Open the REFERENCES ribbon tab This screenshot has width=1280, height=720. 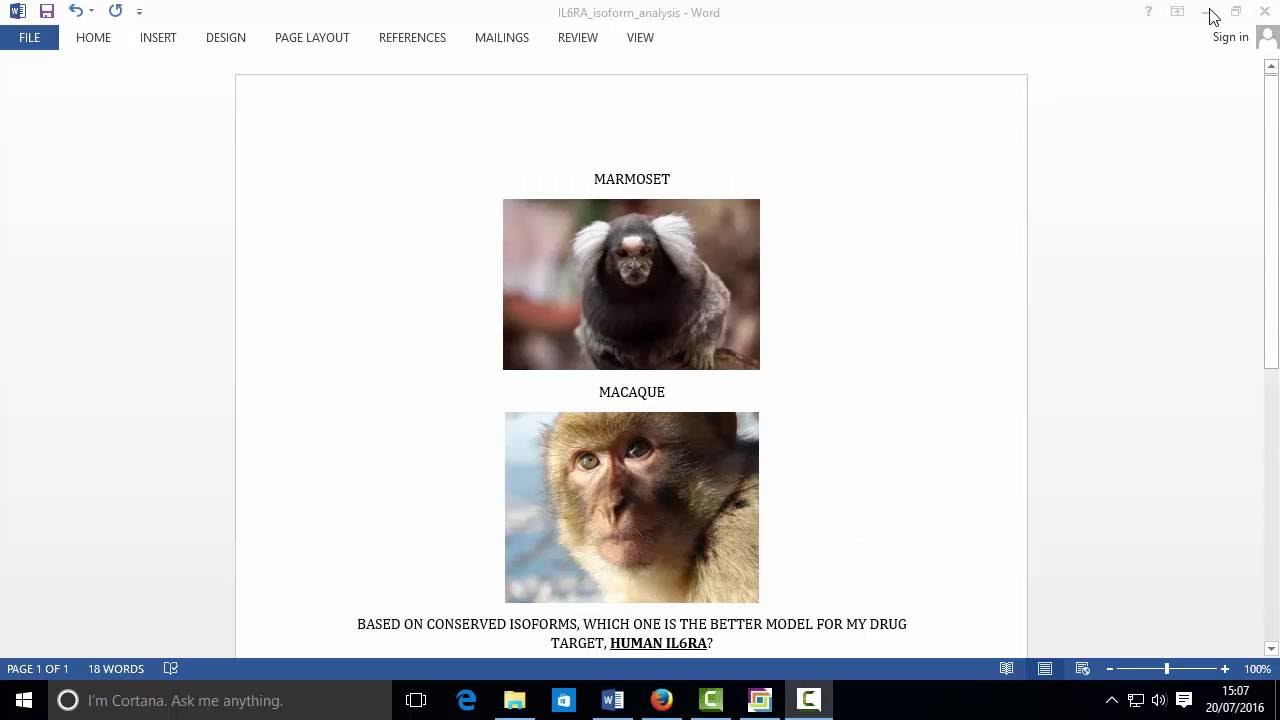[x=412, y=37]
